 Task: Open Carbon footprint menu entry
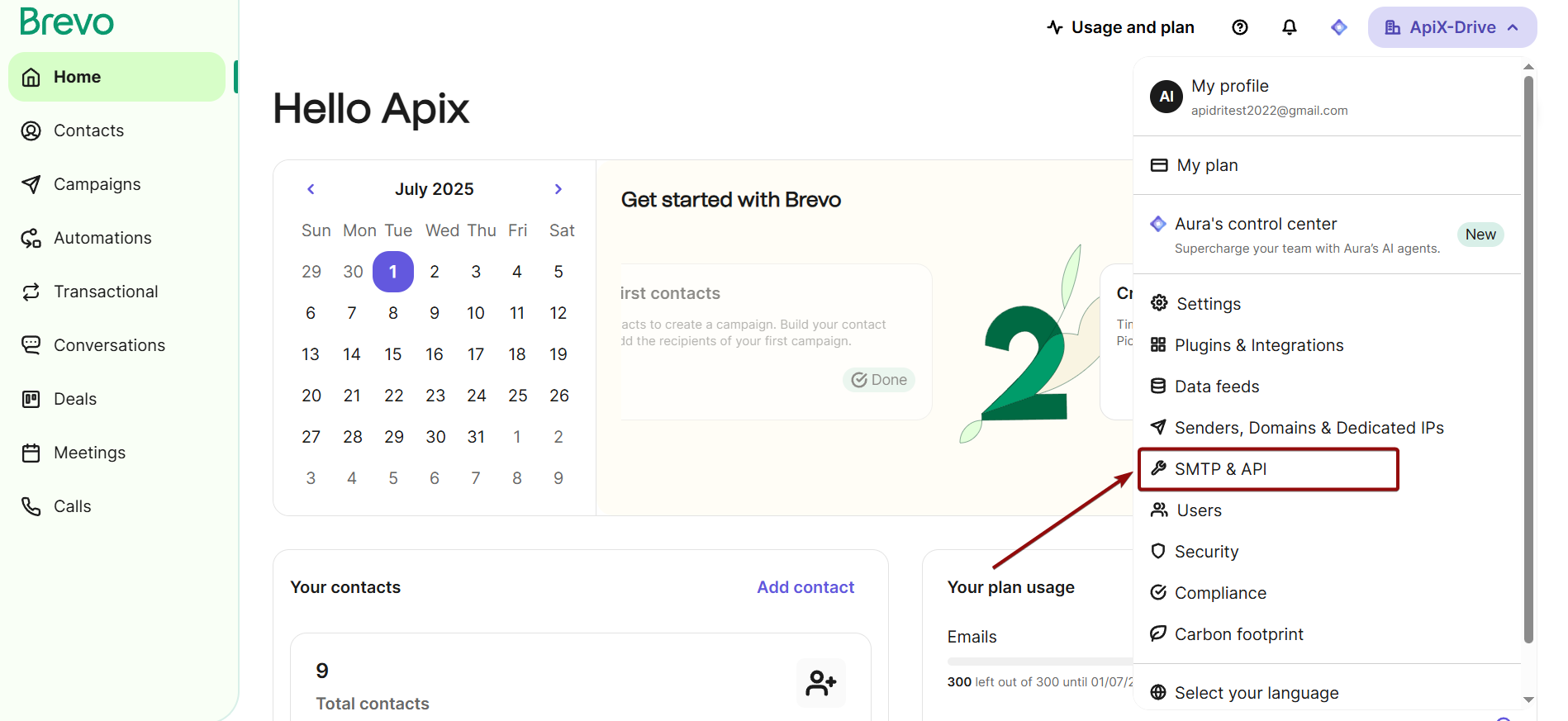coord(1327,634)
